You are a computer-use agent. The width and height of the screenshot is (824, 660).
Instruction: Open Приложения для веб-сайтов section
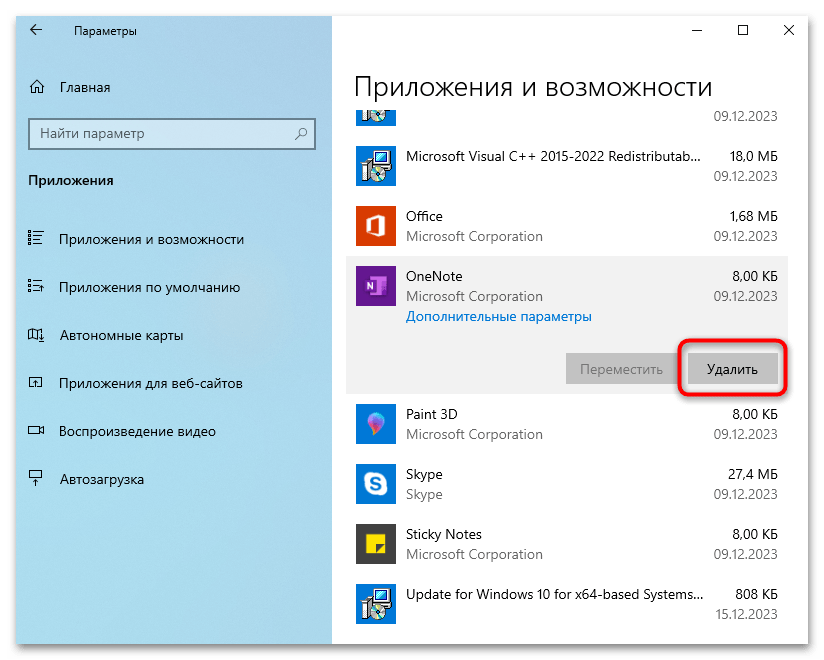click(x=150, y=383)
